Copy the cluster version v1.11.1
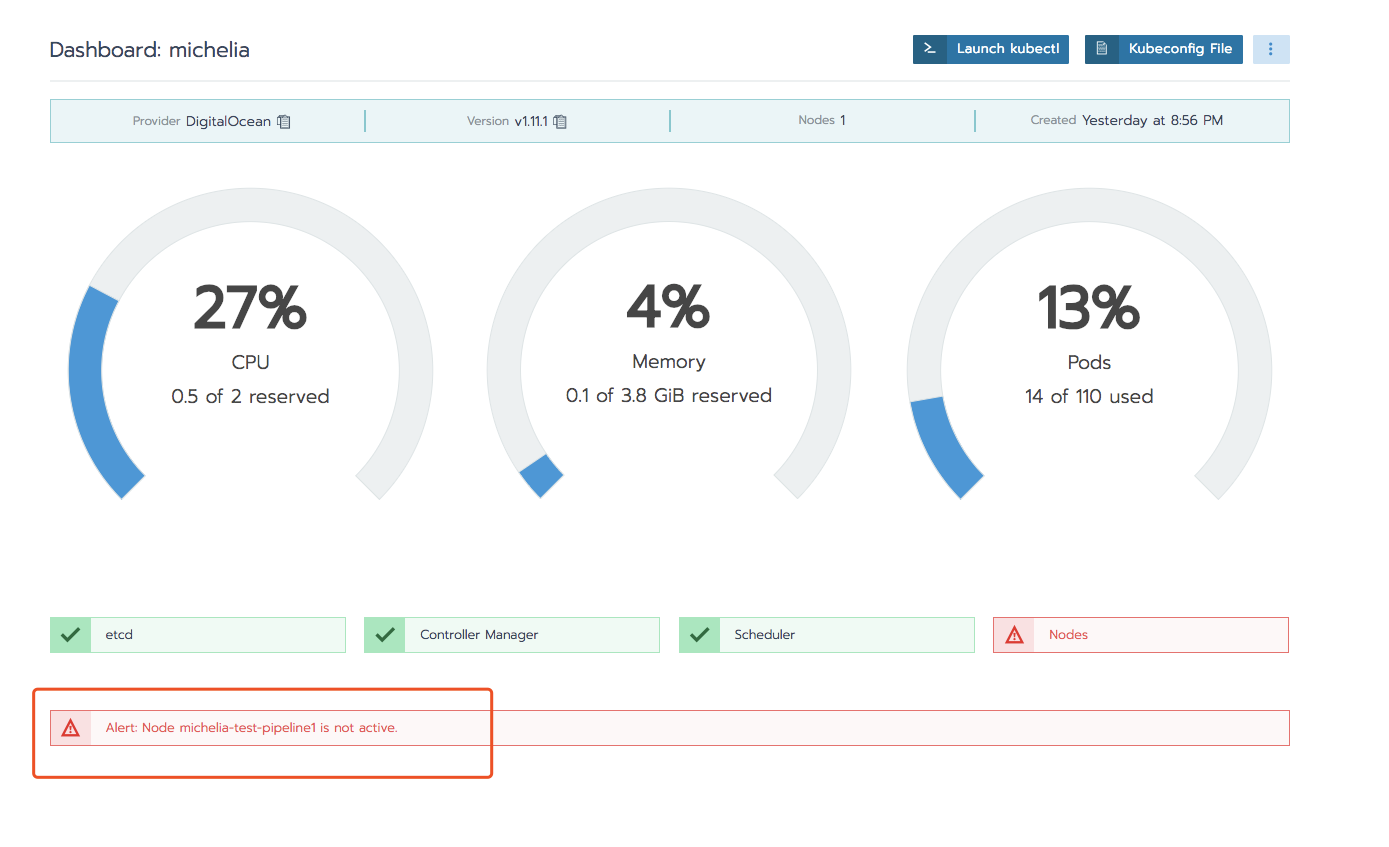Viewport: 1389px width, 847px height. tap(559, 121)
